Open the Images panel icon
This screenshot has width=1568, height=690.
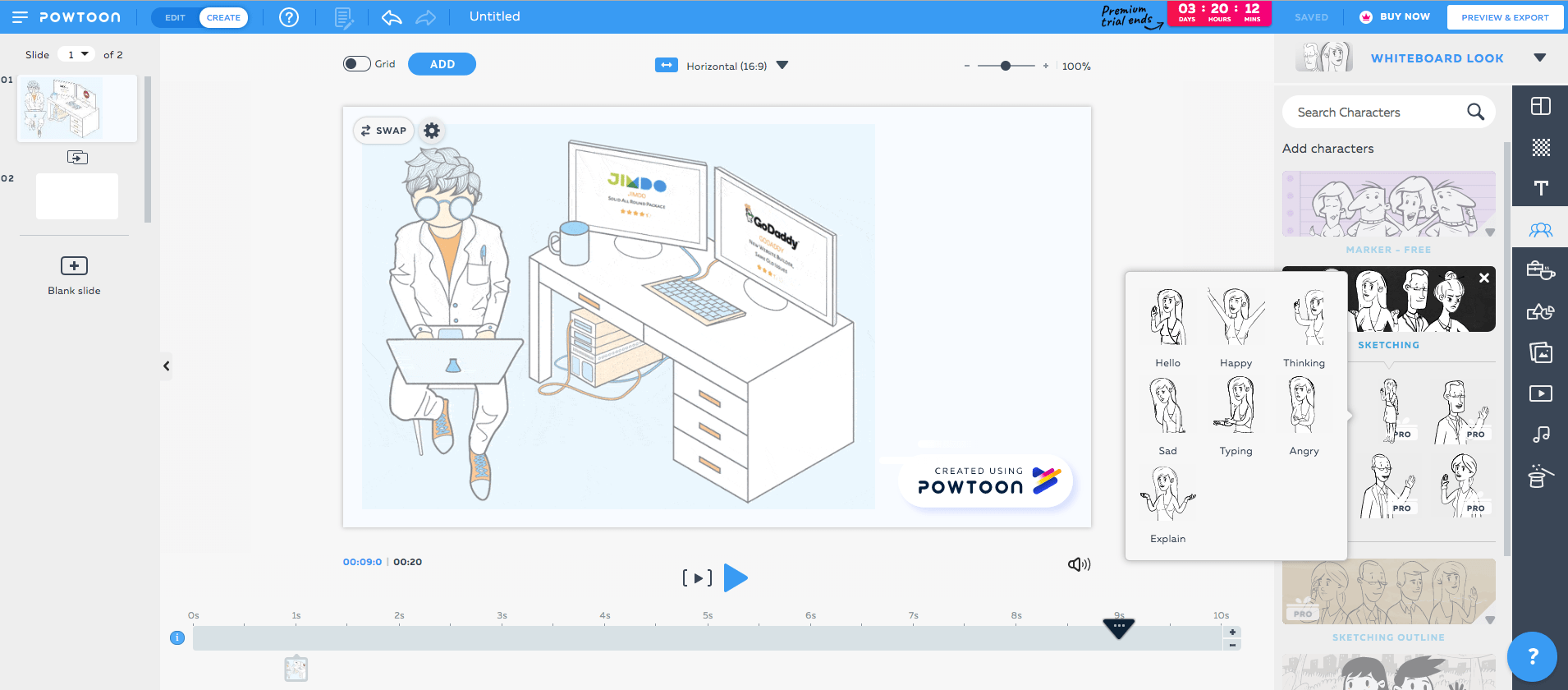pos(1541,352)
